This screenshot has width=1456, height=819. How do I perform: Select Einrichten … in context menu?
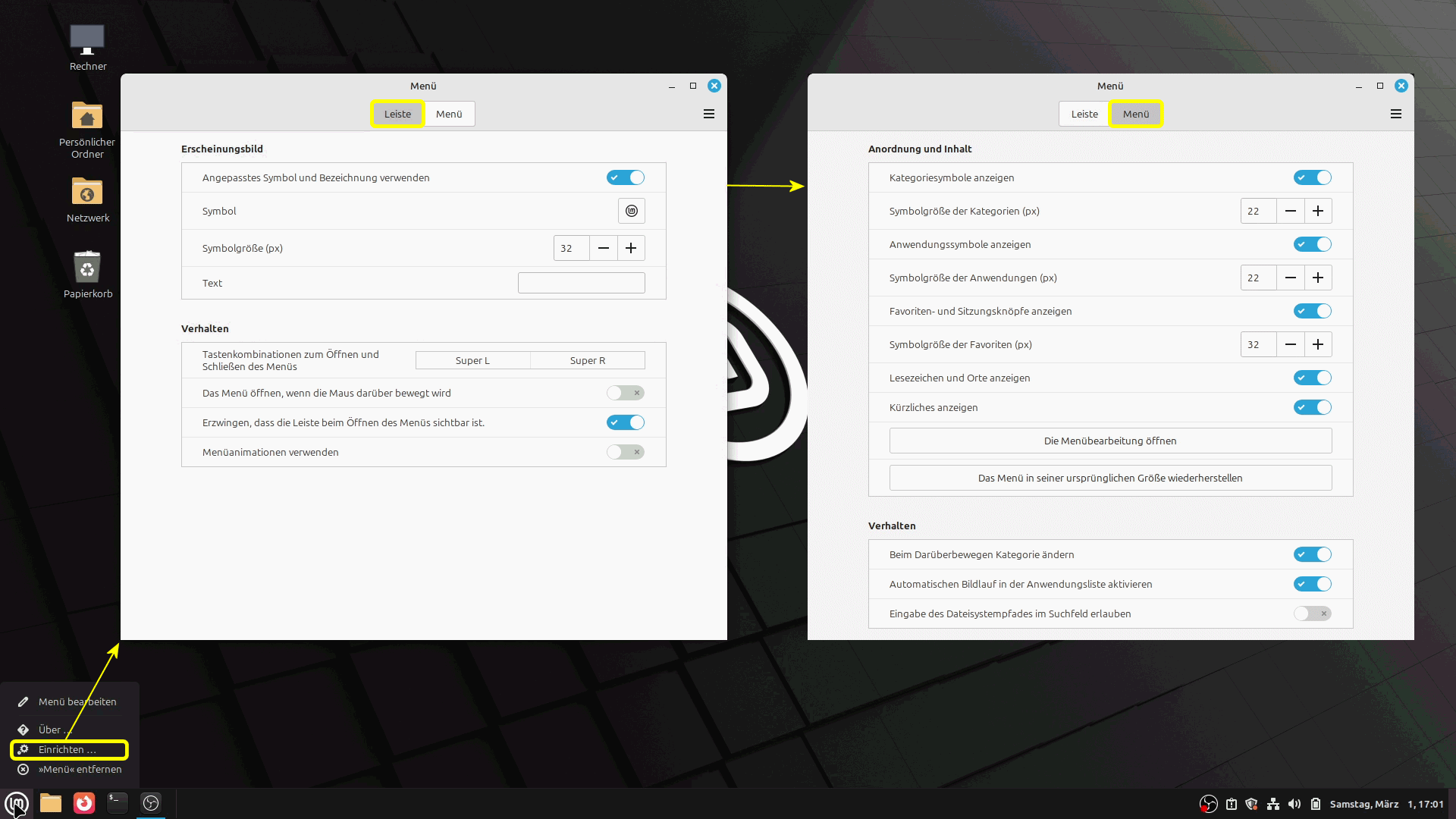pyautogui.click(x=68, y=749)
